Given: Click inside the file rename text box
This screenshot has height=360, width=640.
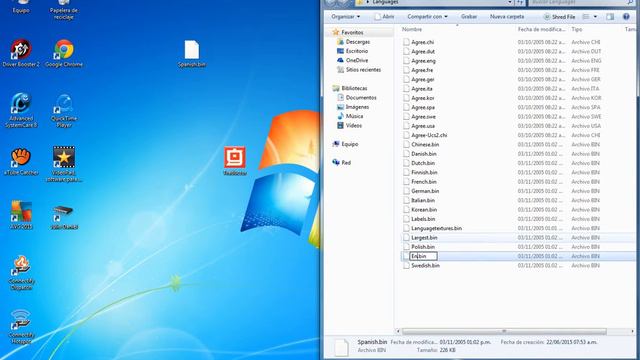Looking at the screenshot, I should [423, 256].
